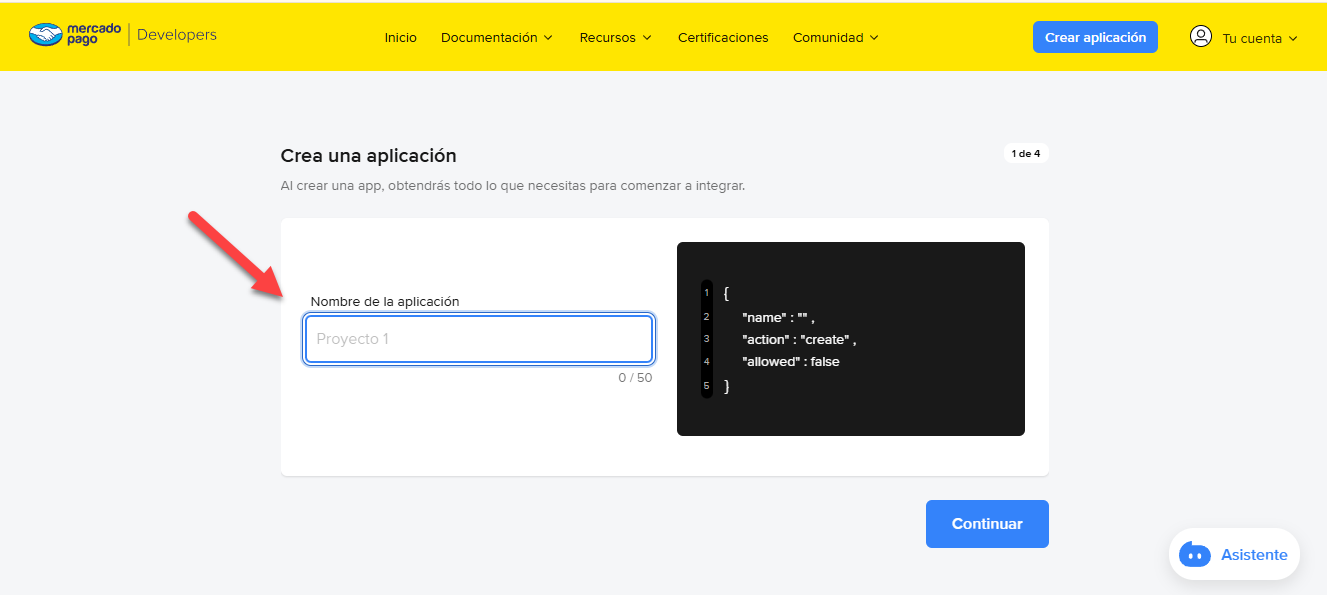Click the Nombre de la aplicación label

click(385, 301)
